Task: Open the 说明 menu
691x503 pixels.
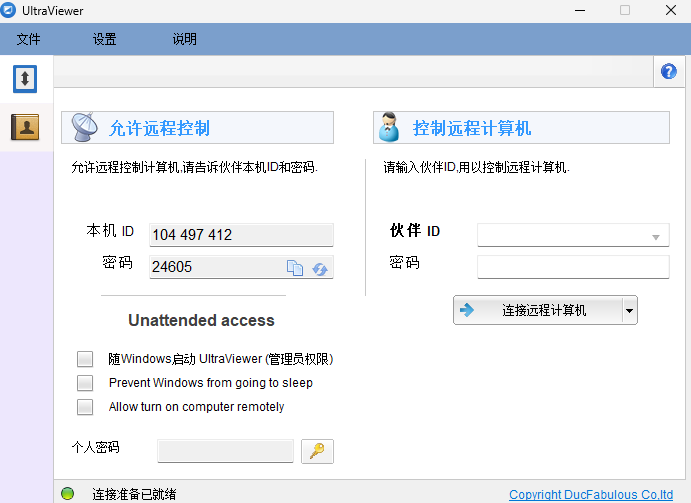Action: tap(184, 40)
